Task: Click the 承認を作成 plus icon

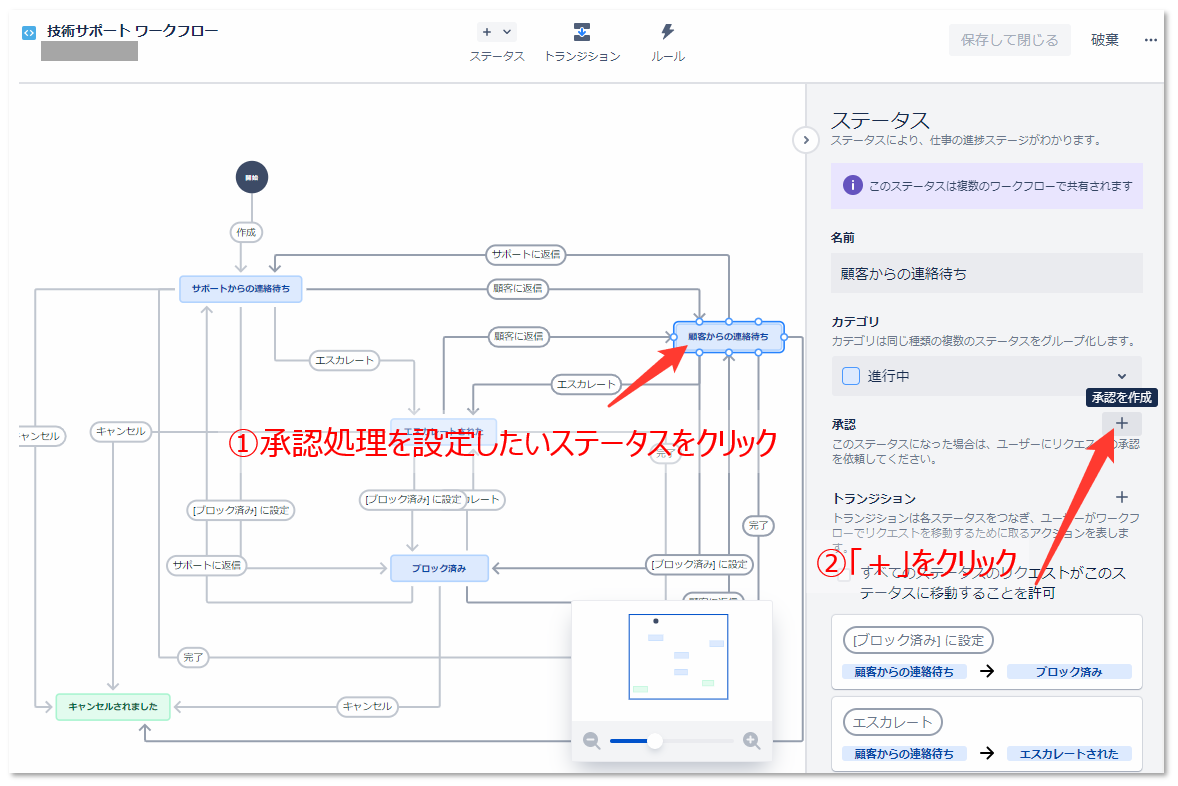Action: pos(1122,424)
